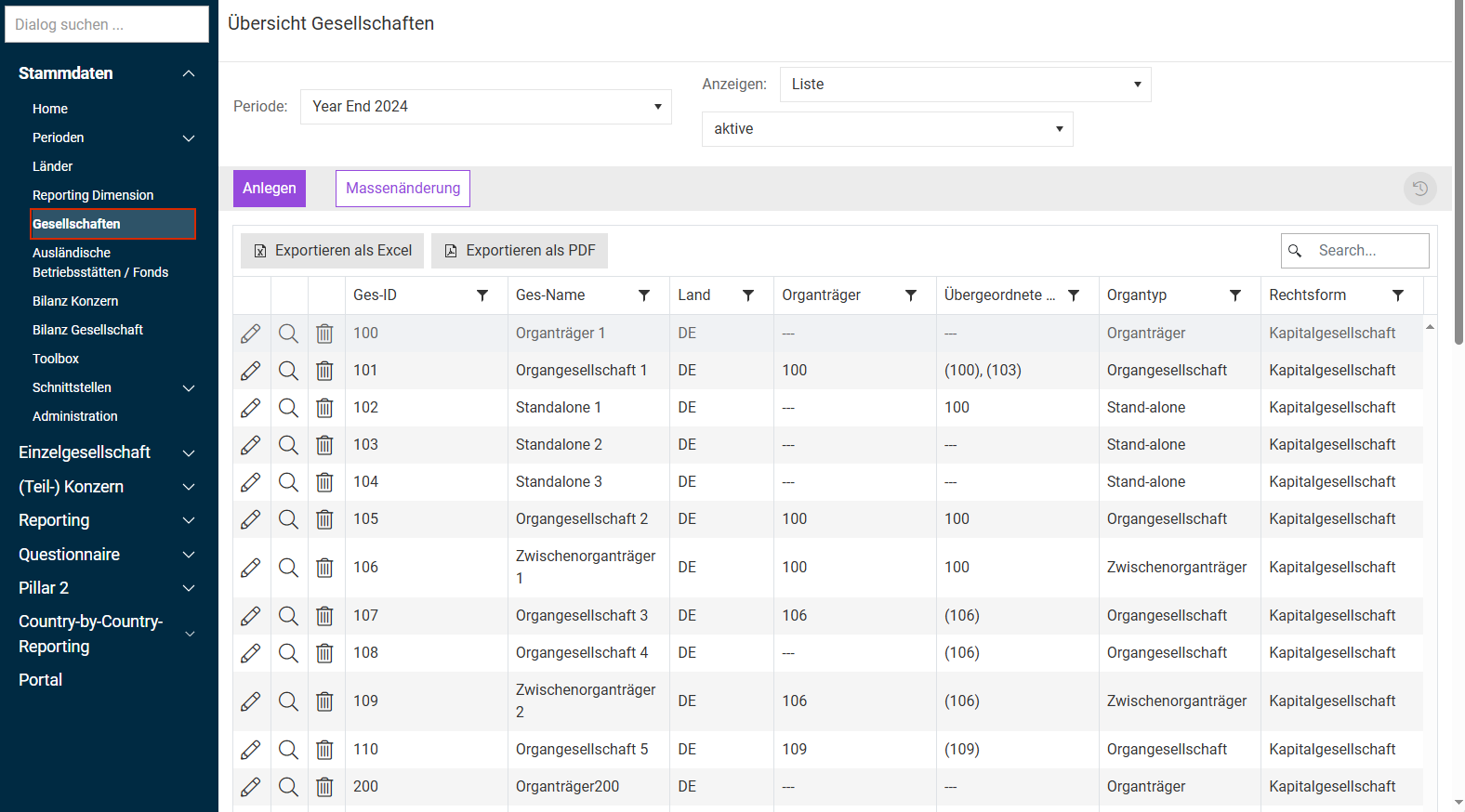The image size is (1465, 812).
Task: Filter the Ges-ID column
Action: 482,295
